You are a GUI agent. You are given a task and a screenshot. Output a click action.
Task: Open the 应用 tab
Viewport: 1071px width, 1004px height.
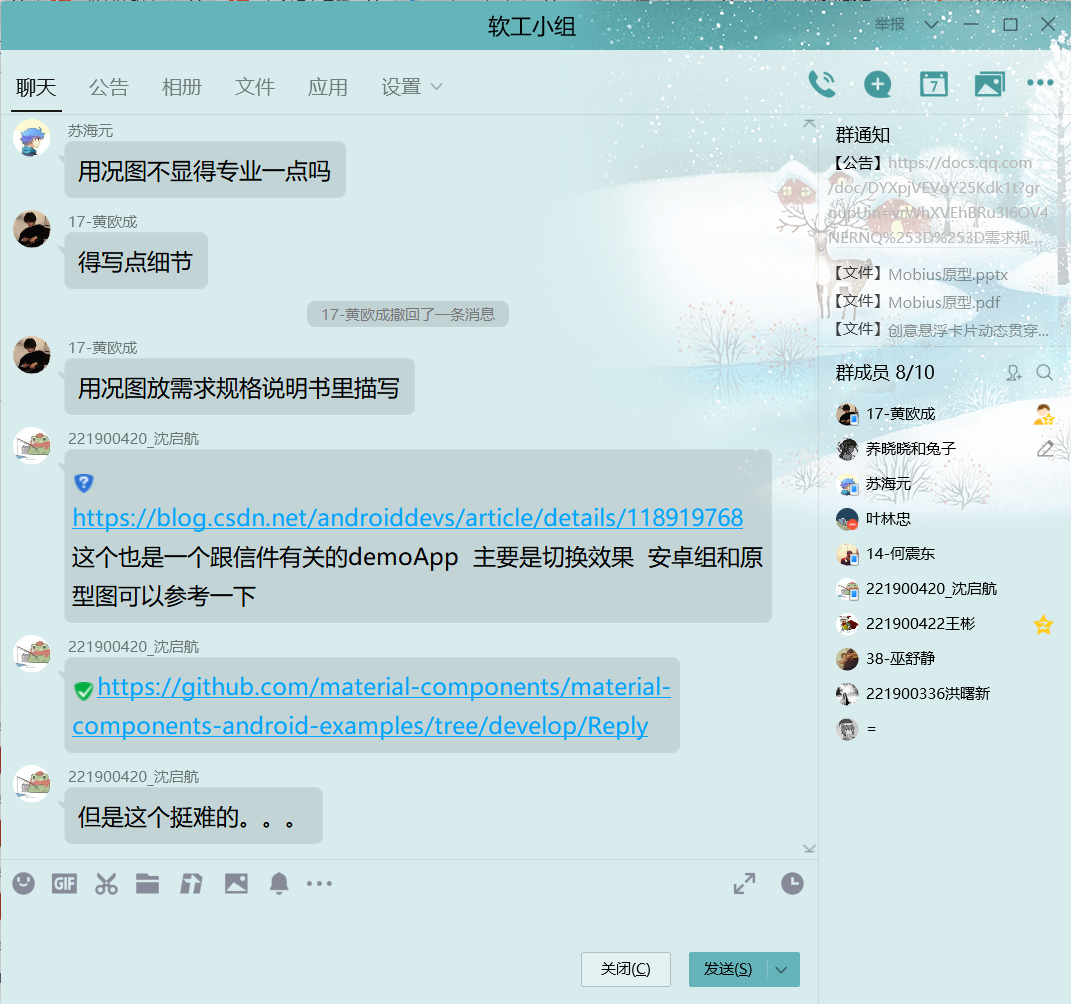(x=328, y=87)
